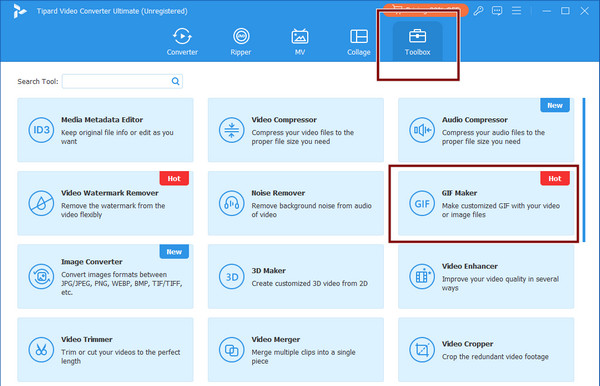Select the Toolbox tab
600x386 pixels.
pyautogui.click(x=417, y=41)
